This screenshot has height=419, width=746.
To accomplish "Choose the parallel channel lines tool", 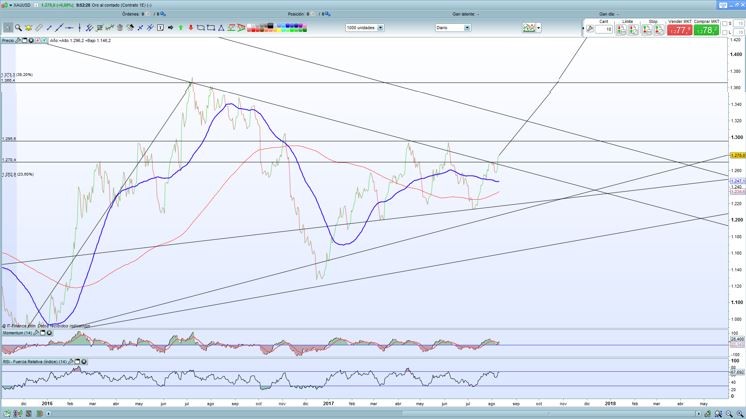I will [x=89, y=28].
